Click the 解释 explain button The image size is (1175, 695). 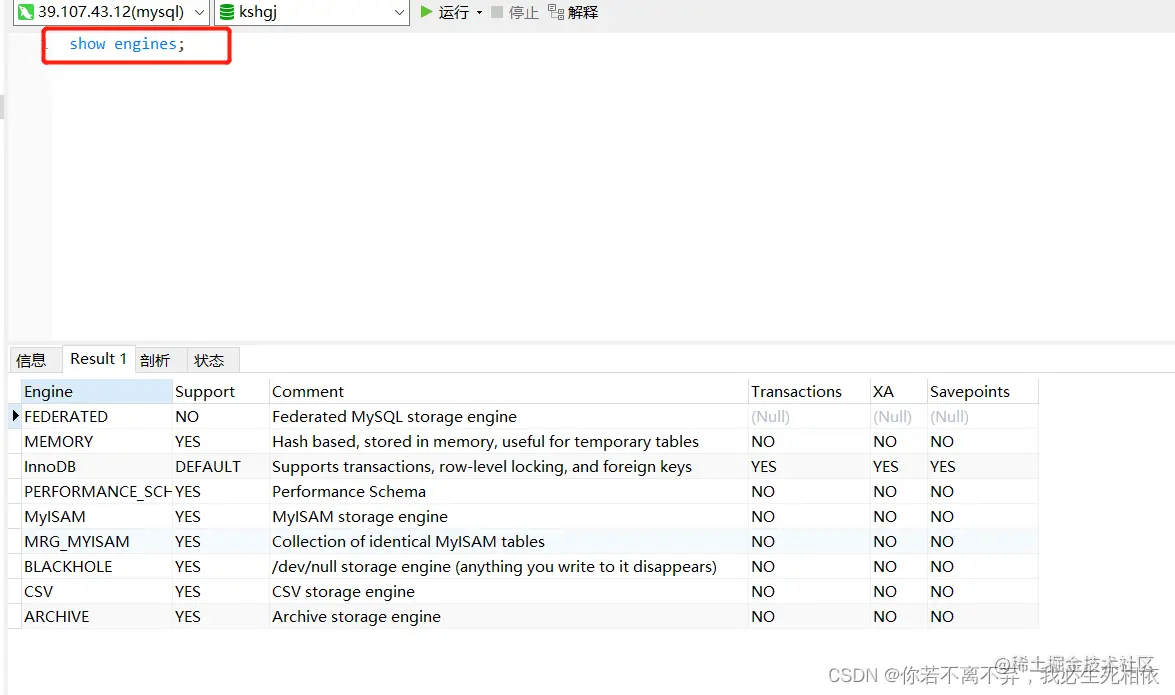[x=573, y=12]
